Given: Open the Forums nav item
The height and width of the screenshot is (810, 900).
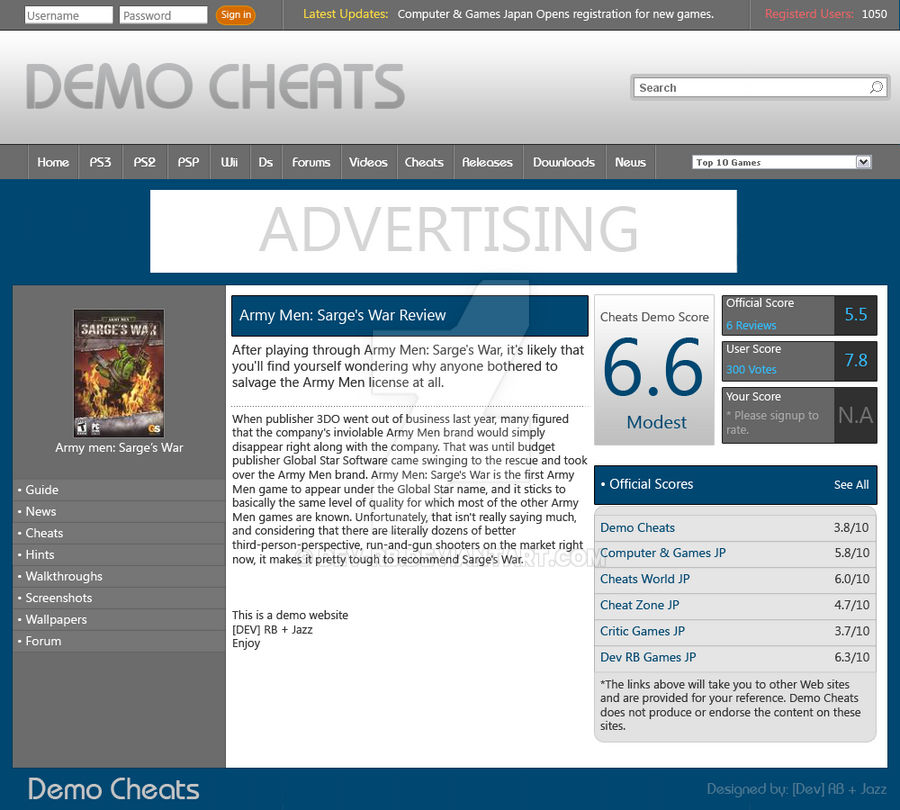Looking at the screenshot, I should click(x=311, y=162).
